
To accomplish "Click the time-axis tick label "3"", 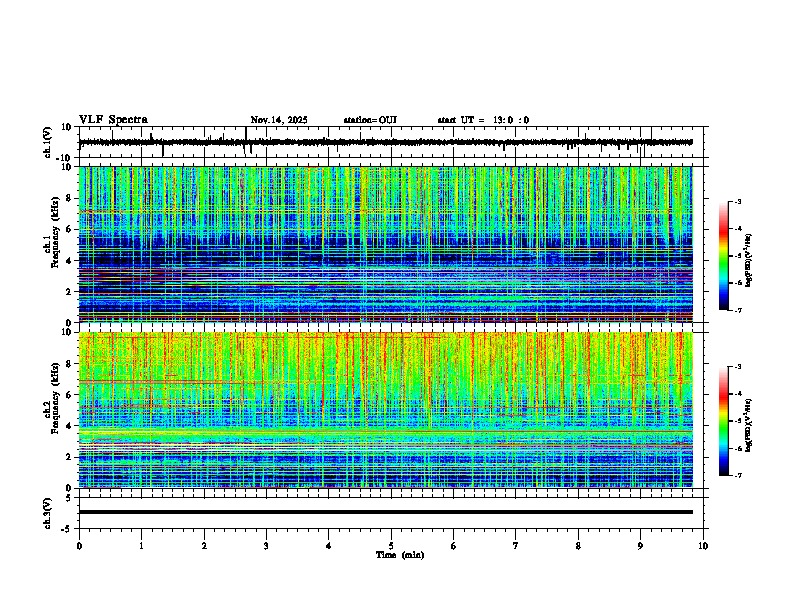I will click(x=266, y=546).
